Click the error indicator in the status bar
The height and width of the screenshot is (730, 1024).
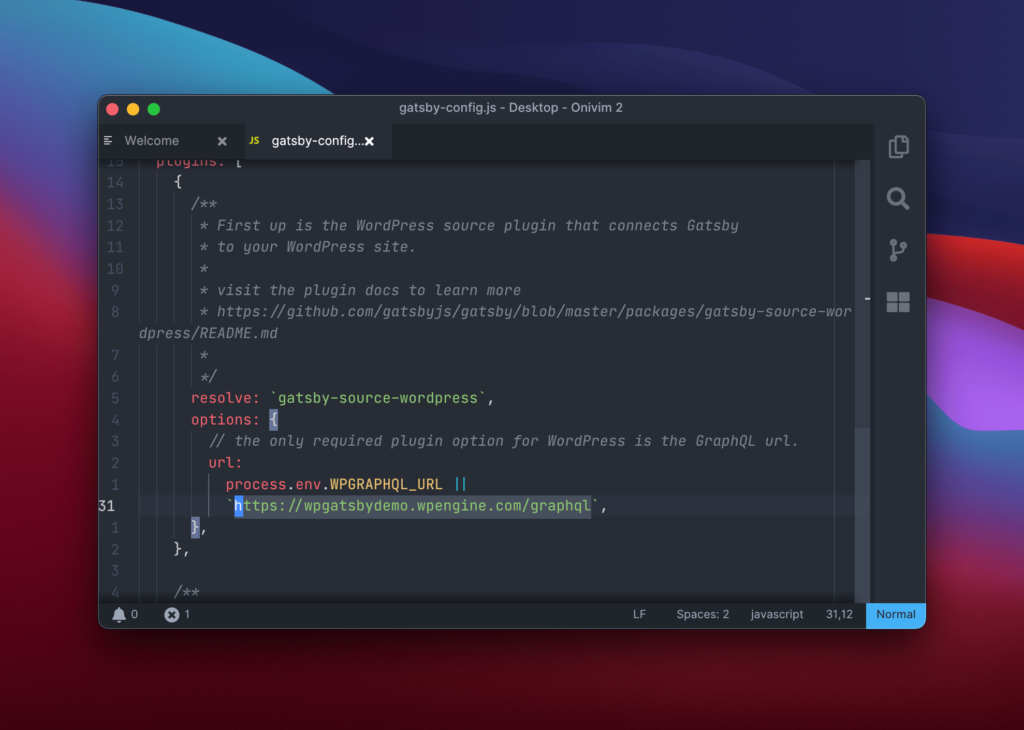tap(172, 615)
